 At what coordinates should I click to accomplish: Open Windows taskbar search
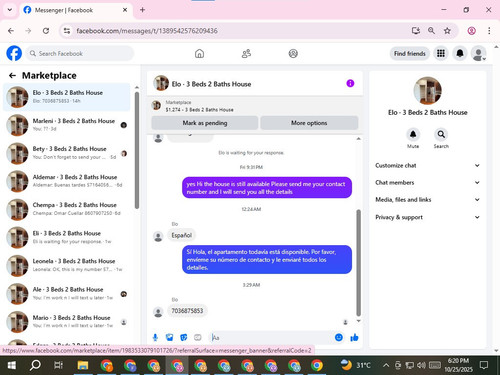(35, 365)
